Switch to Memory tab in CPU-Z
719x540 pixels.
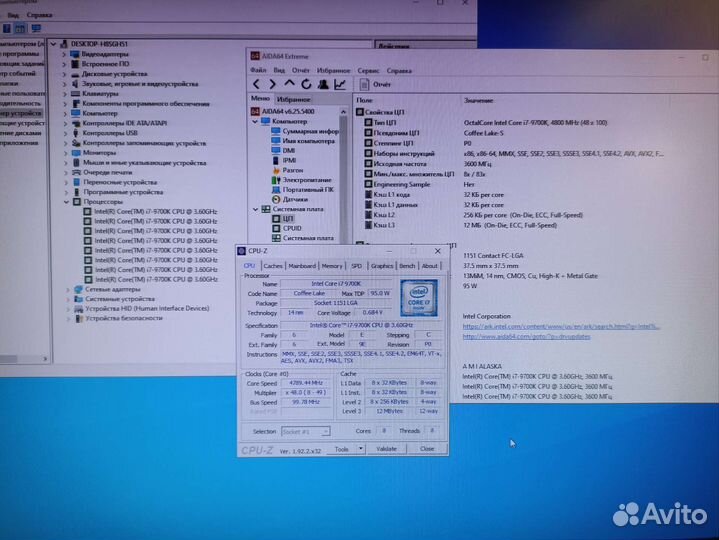point(332,266)
